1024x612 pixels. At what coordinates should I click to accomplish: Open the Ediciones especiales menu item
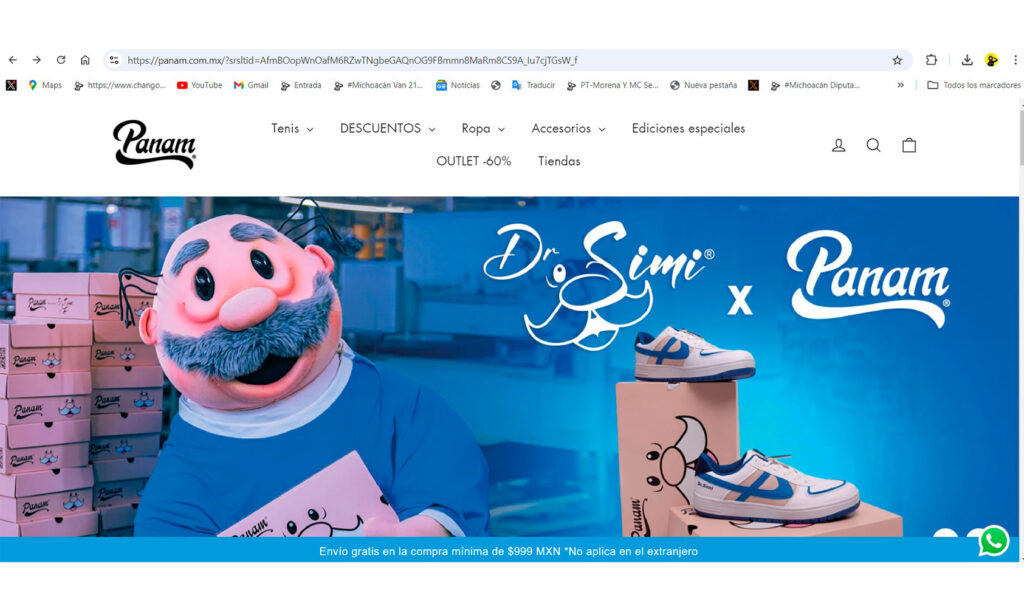click(x=688, y=129)
